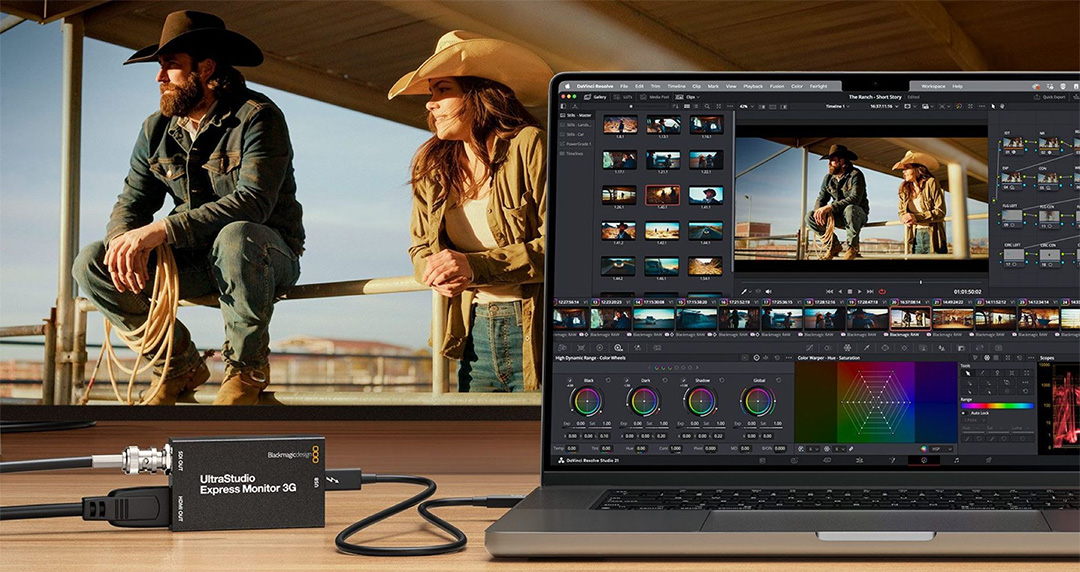1080x572 pixels.
Task: Open the HDR color wheels palette icon
Action: (x=618, y=348)
